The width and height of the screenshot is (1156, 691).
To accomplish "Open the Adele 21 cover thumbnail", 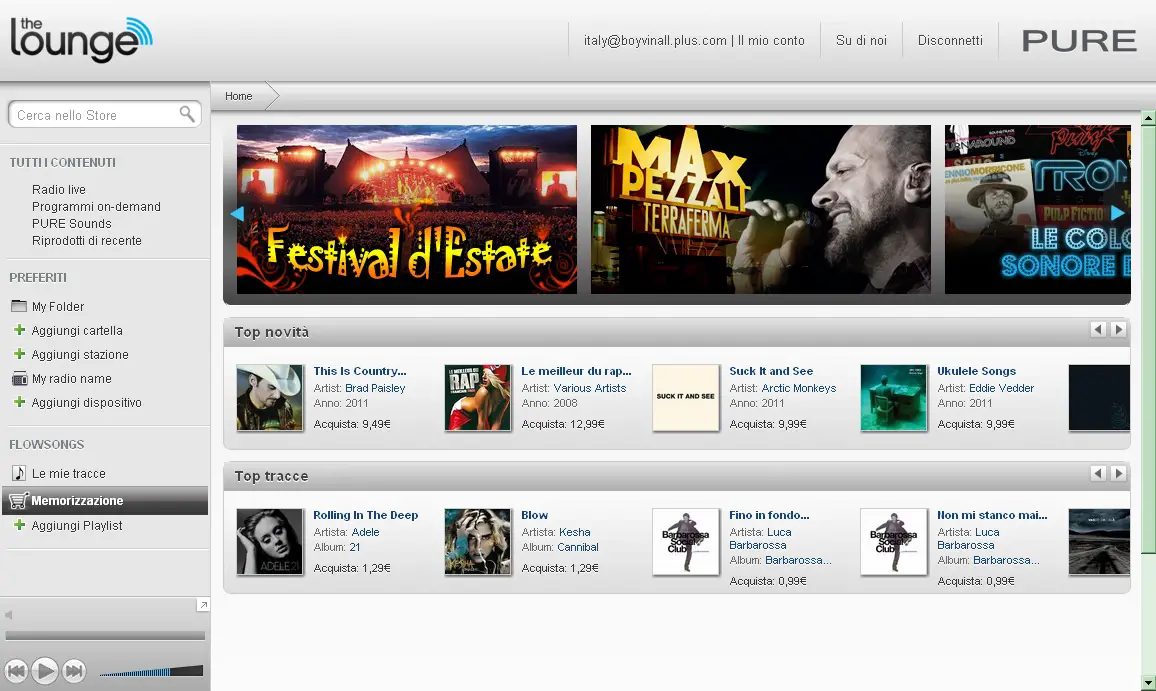I will pos(270,541).
